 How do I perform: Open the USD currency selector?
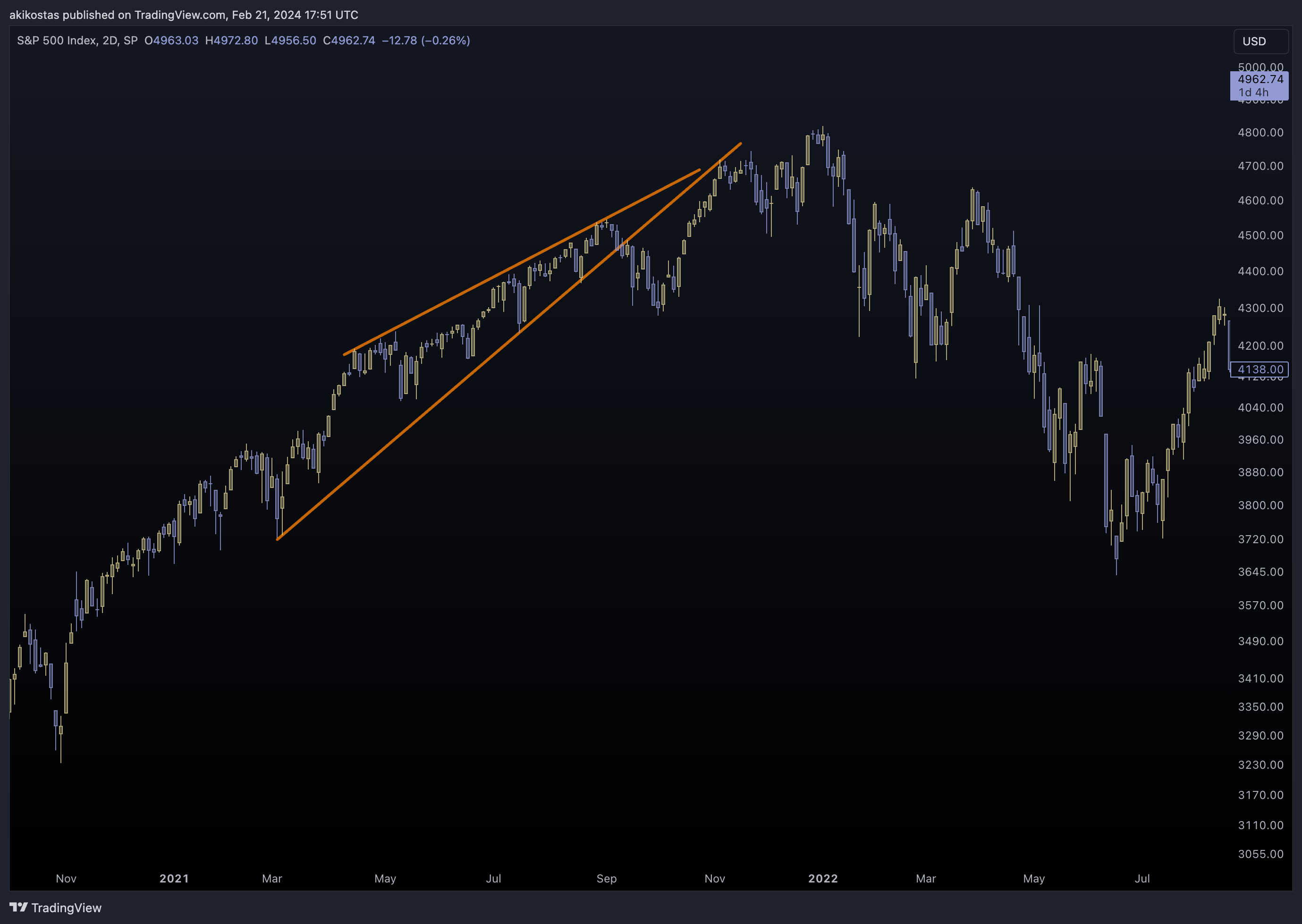[x=1261, y=41]
